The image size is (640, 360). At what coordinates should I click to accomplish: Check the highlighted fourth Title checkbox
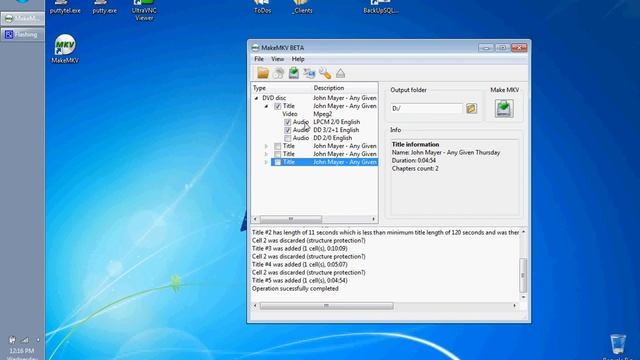point(278,162)
